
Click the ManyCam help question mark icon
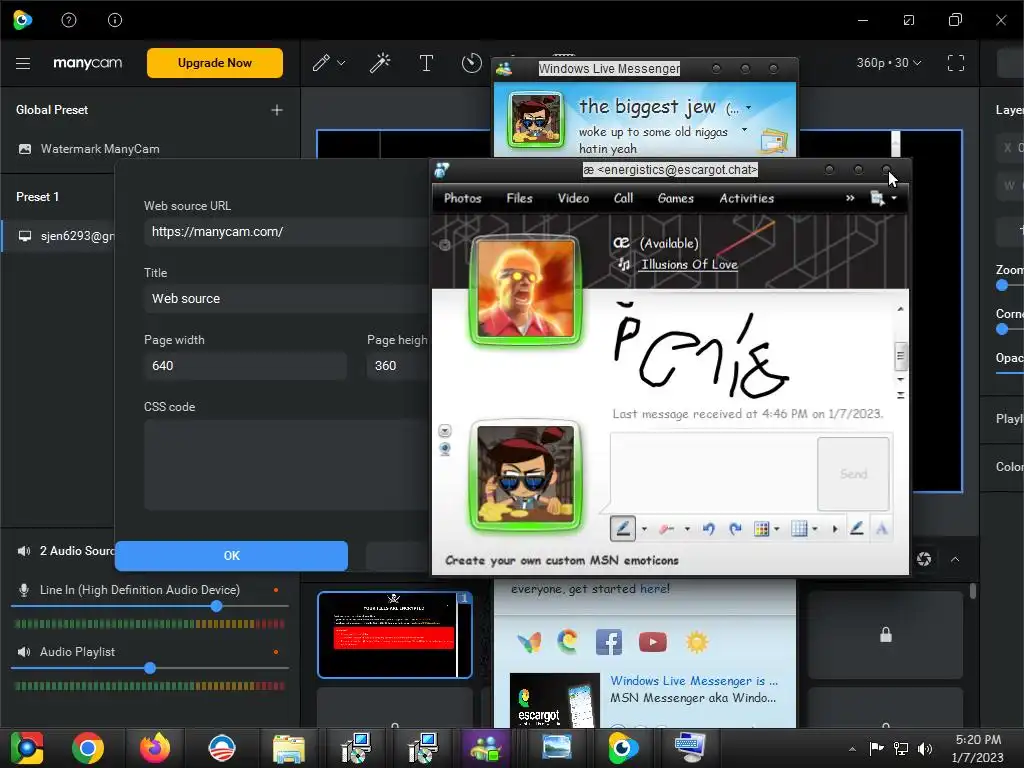[69, 20]
